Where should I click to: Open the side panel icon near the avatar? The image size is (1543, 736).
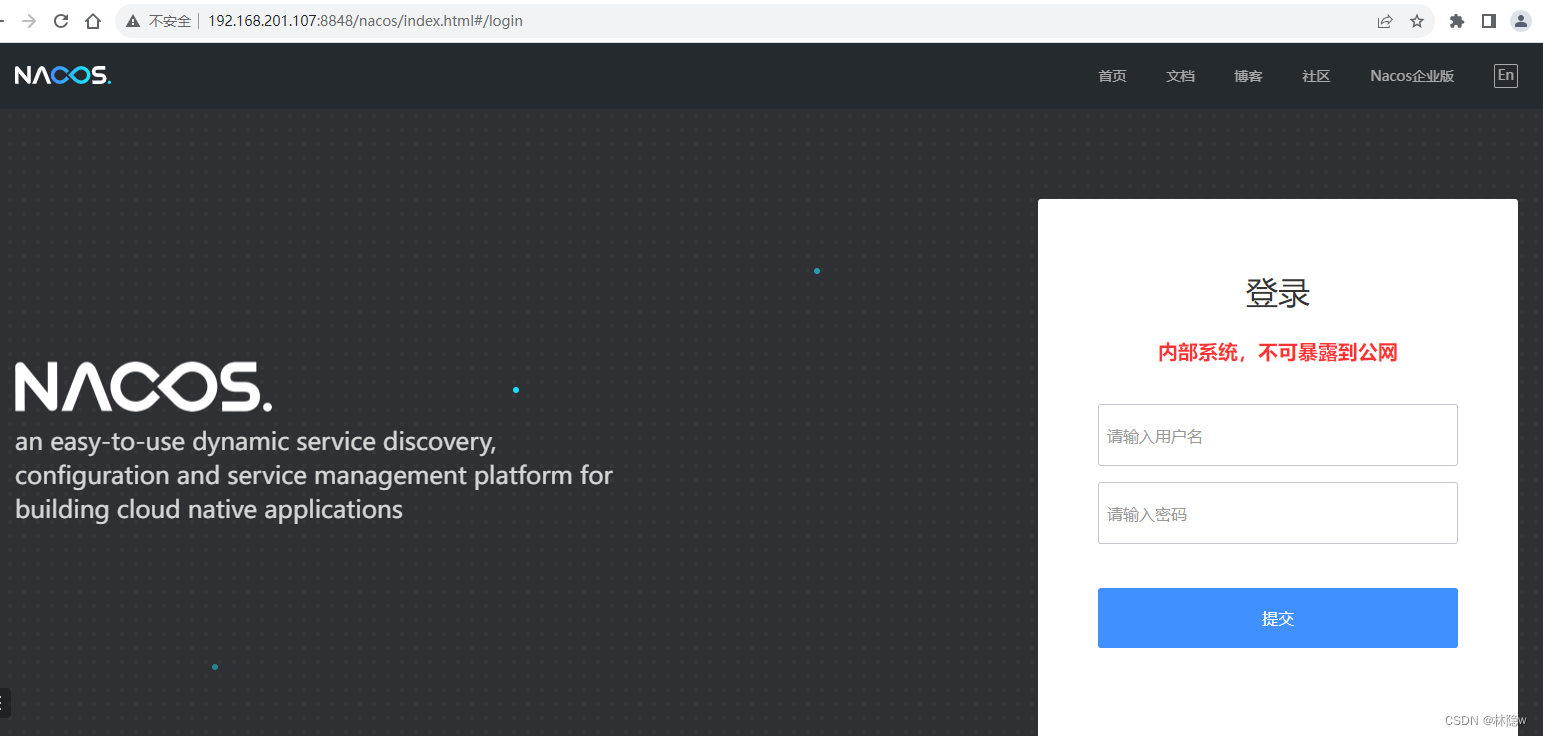click(x=1489, y=20)
